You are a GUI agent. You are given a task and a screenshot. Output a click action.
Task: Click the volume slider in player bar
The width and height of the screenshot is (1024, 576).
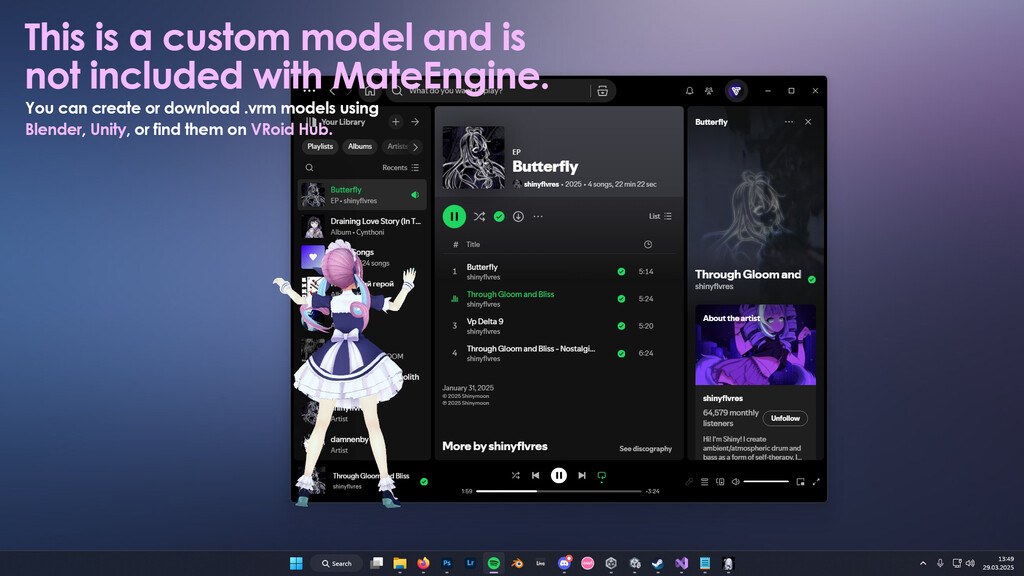[x=766, y=482]
